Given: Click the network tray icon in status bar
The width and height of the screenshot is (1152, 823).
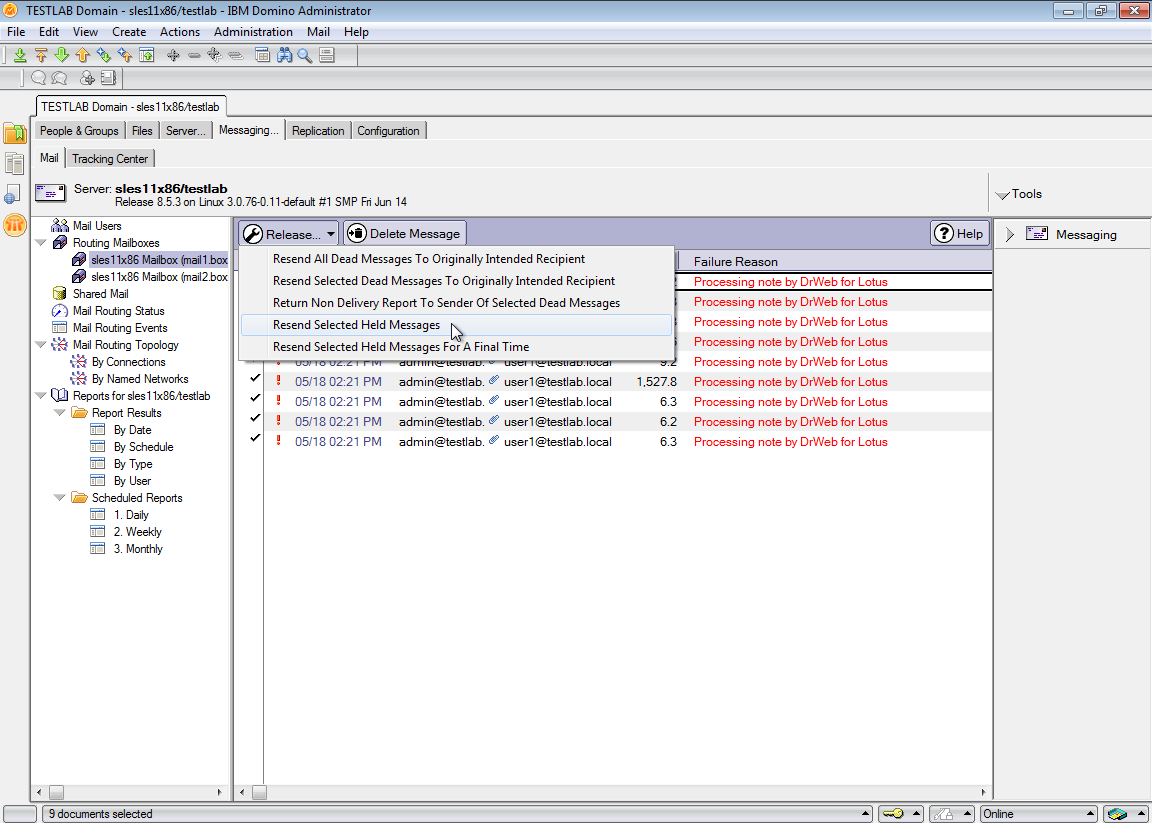Looking at the screenshot, I should (1118, 813).
